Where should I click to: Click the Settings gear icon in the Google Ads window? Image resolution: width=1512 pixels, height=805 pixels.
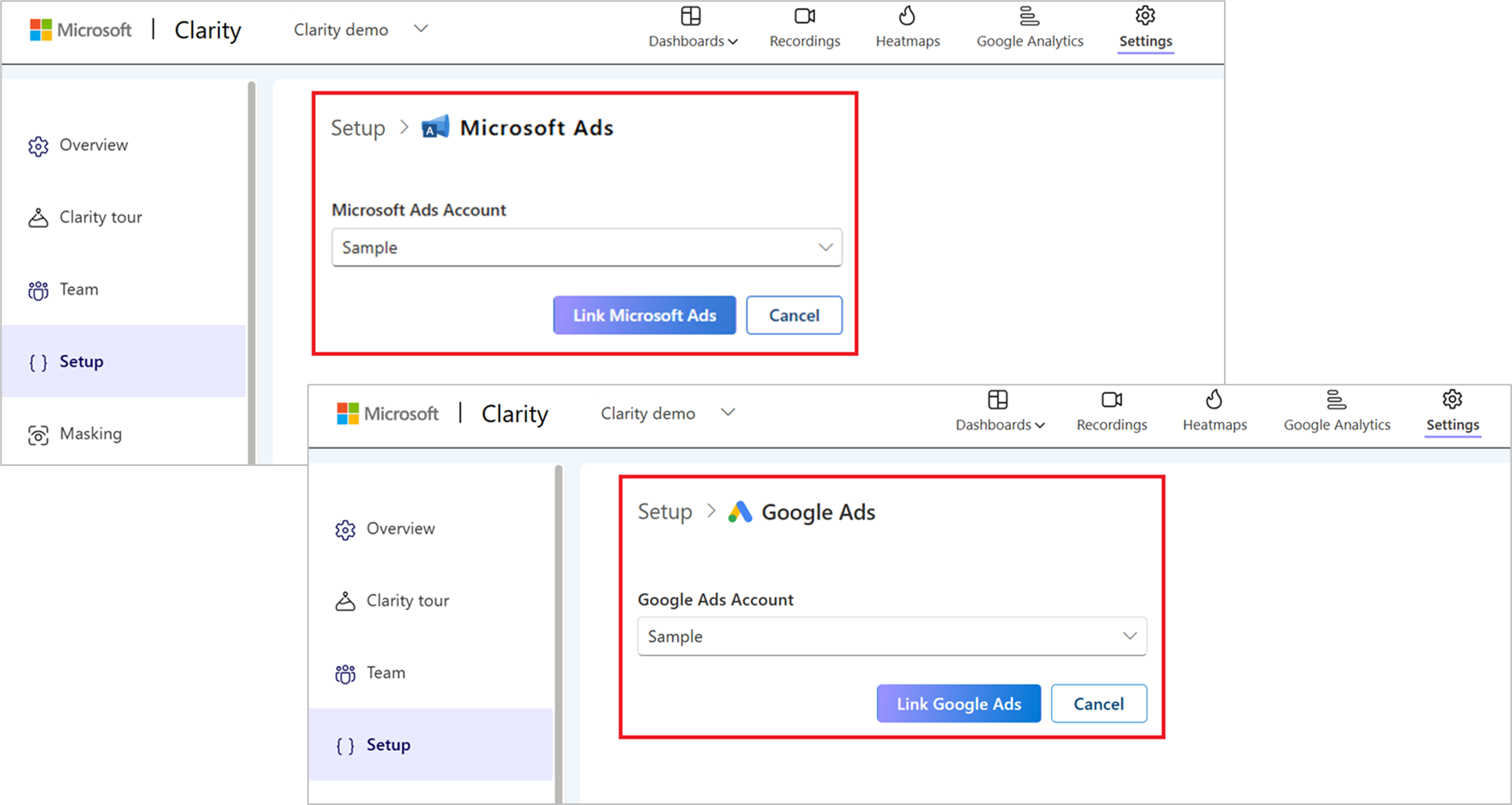tap(1452, 399)
